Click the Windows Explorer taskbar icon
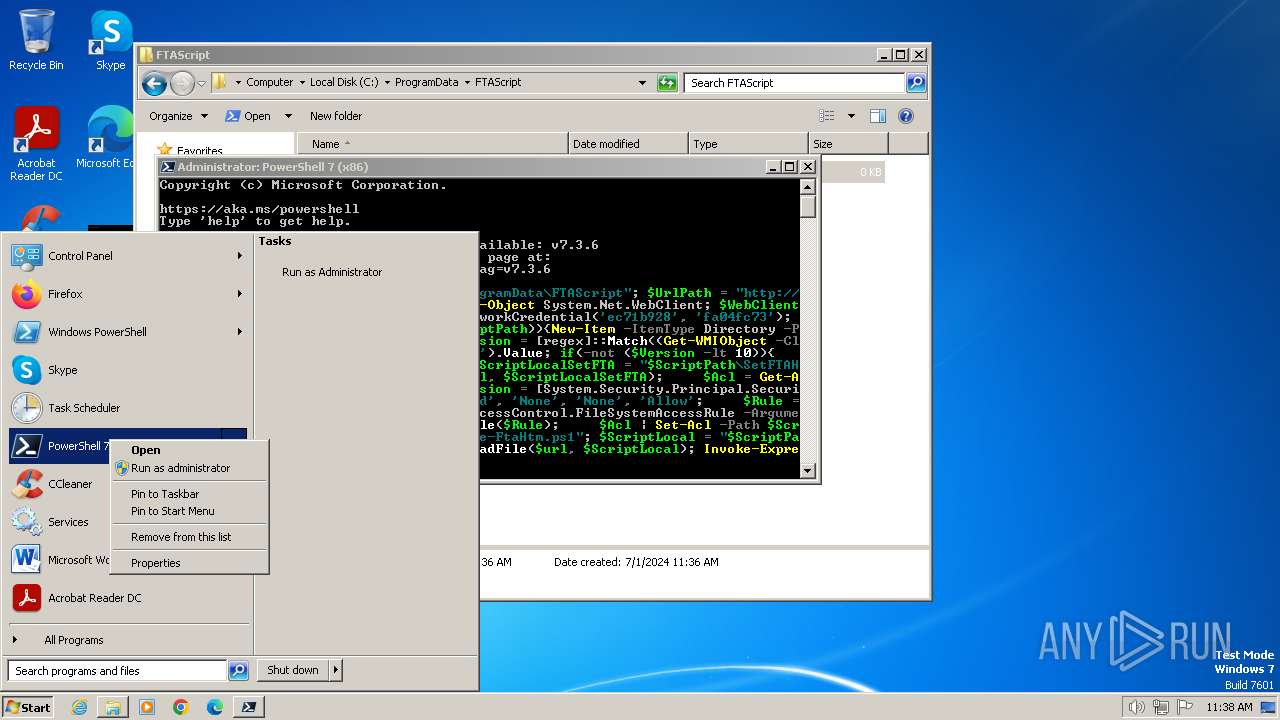 click(x=113, y=707)
